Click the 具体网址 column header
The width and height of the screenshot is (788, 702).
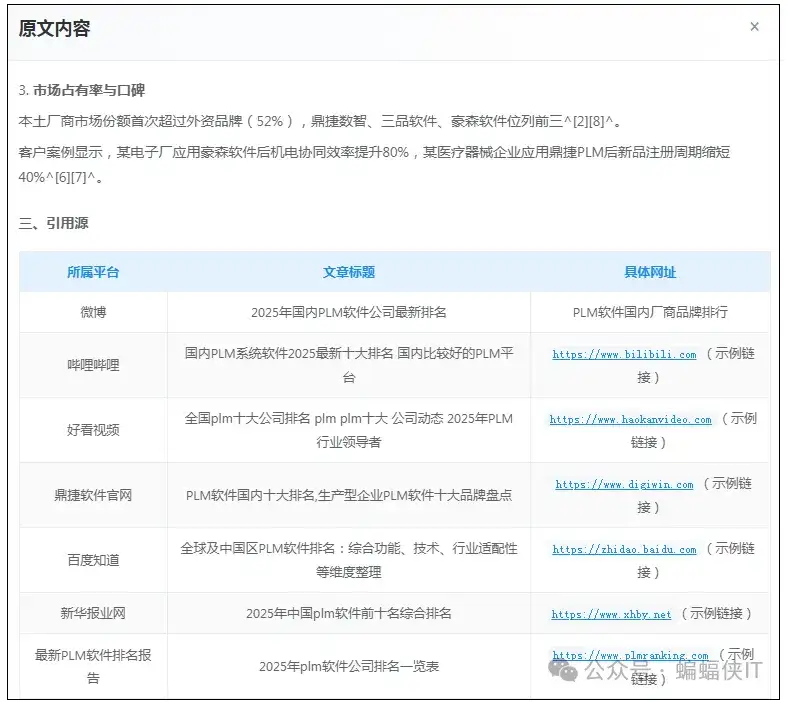650,272
